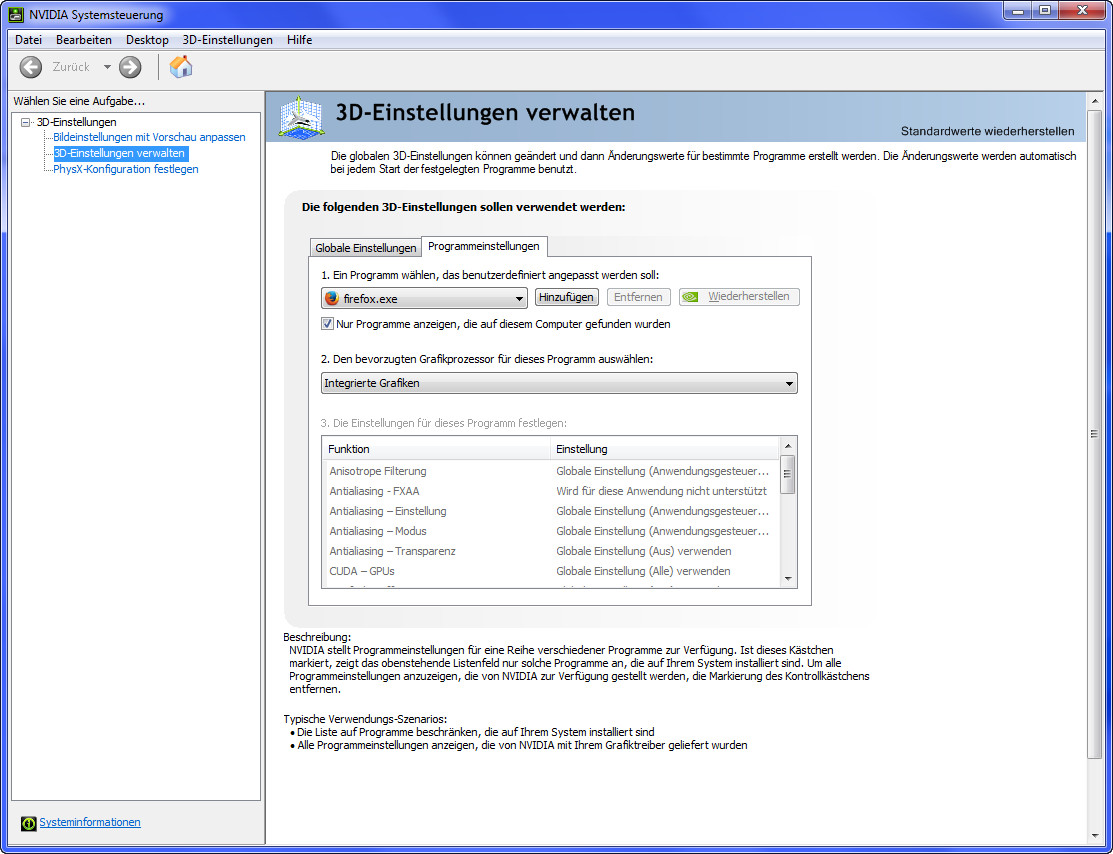Select the 'Anisotrope Filterung' row
The image size is (1113, 854).
[x=550, y=471]
